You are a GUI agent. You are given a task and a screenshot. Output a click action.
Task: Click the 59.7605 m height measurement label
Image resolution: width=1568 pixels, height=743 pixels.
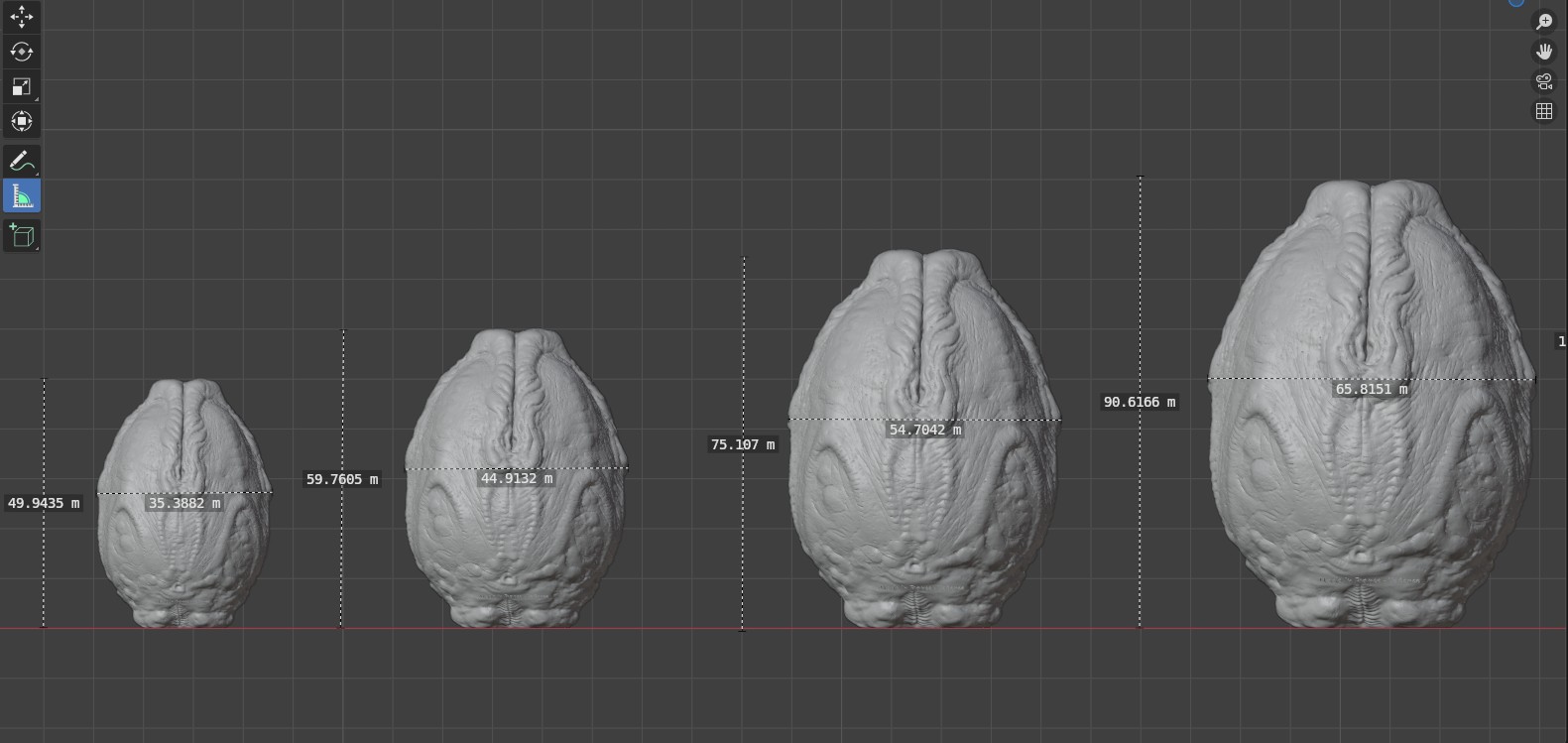tap(342, 479)
